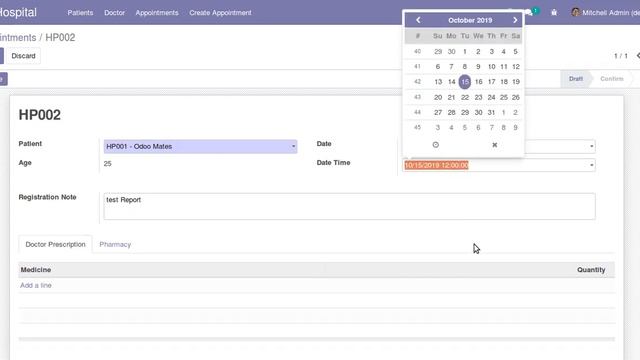Choose October 26 in calendar
Screen dimensions: 640x360
pos(516,97)
